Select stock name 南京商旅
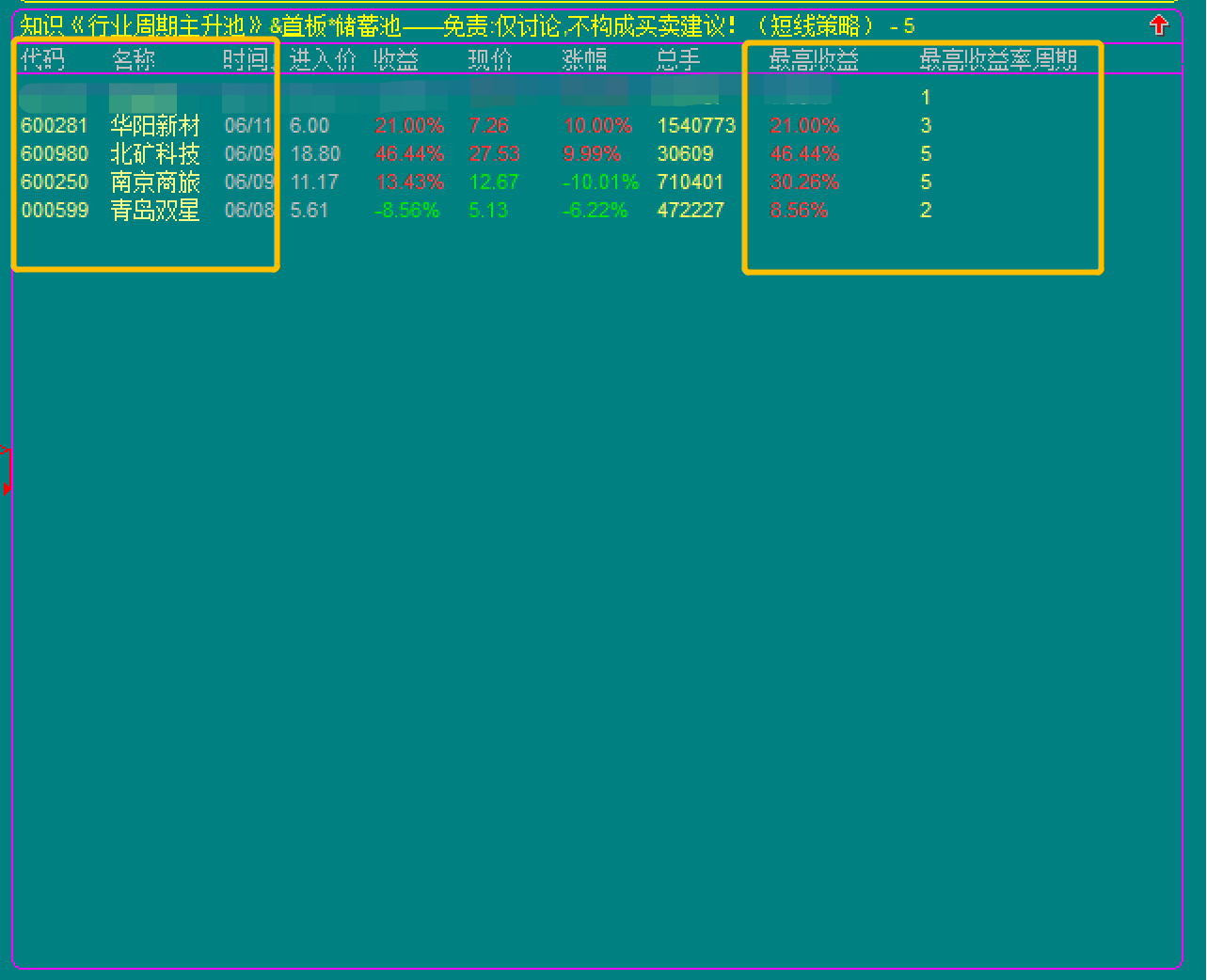This screenshot has width=1207, height=980. click(x=155, y=182)
